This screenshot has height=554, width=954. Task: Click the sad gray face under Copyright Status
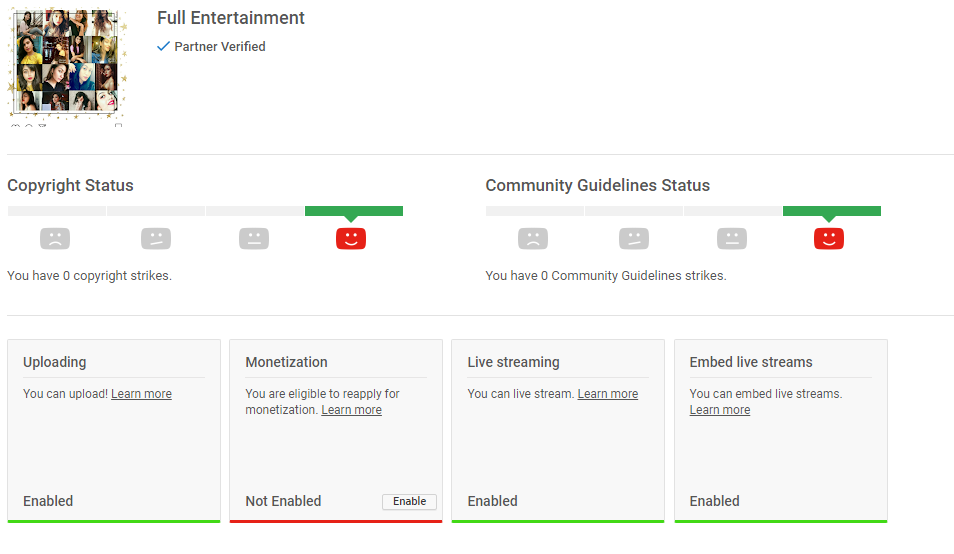point(55,238)
